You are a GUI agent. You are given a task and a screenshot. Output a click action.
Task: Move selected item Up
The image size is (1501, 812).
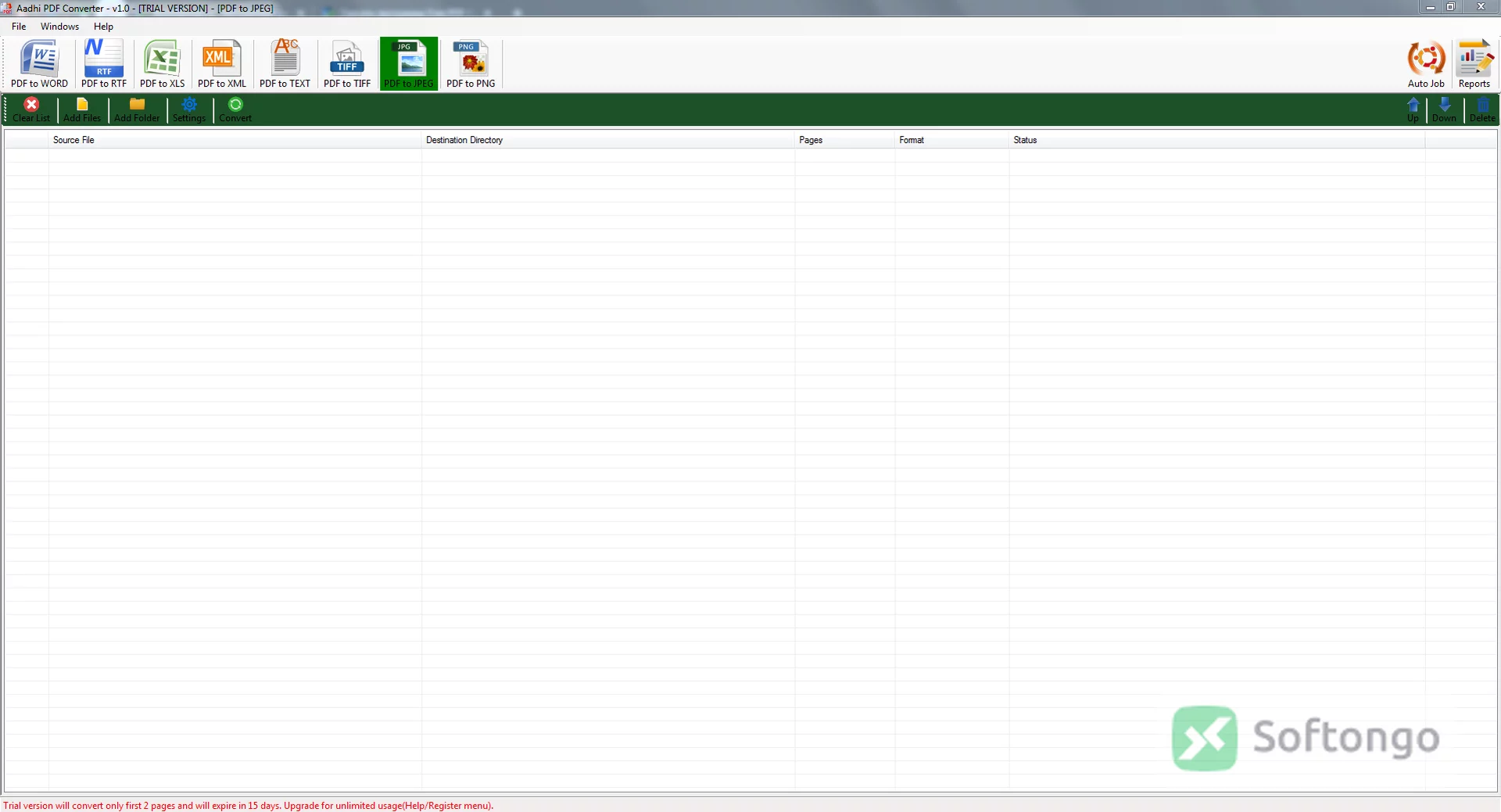point(1413,109)
